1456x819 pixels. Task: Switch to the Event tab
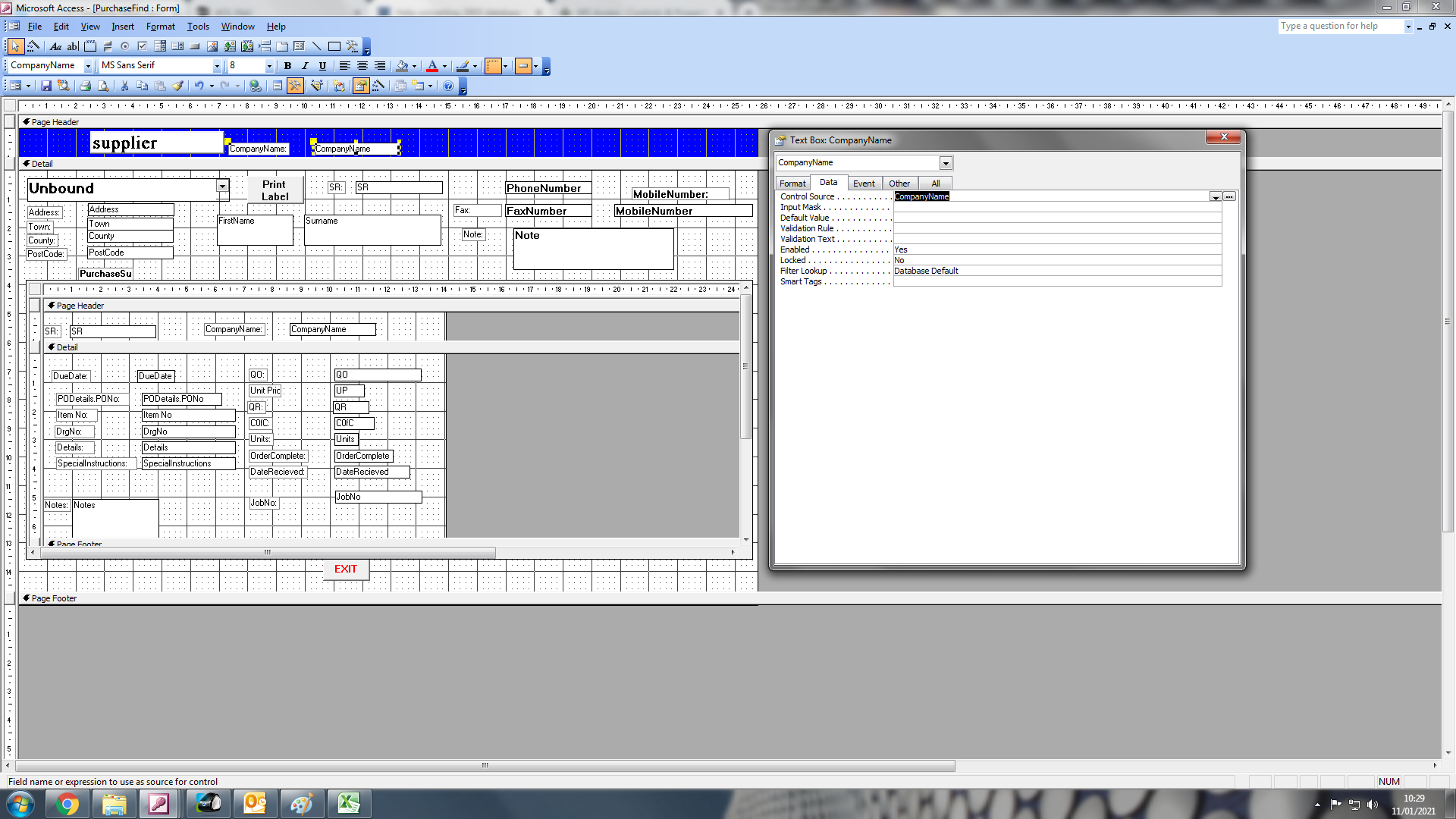click(863, 184)
